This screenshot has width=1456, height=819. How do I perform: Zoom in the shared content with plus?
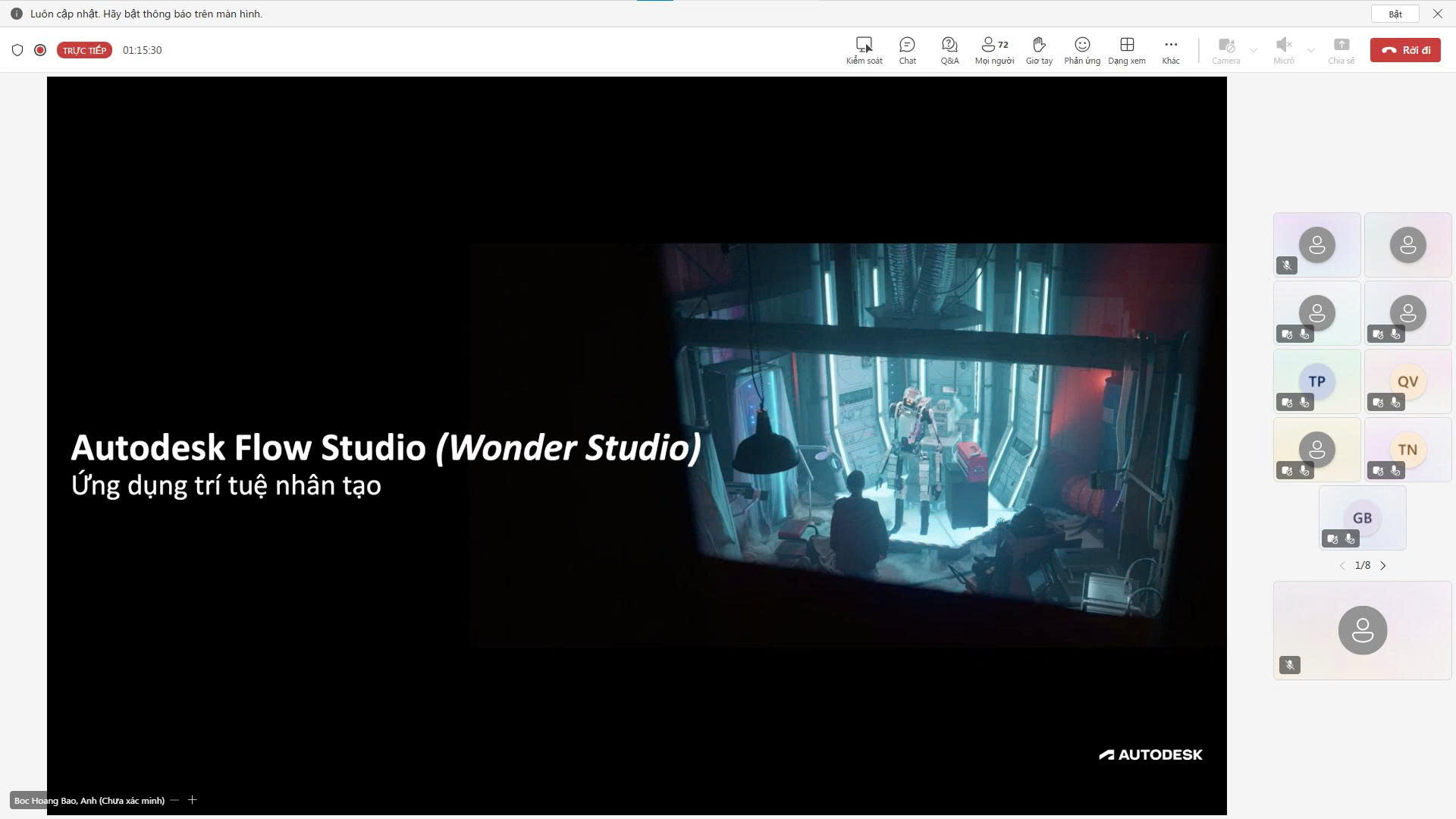coord(193,800)
